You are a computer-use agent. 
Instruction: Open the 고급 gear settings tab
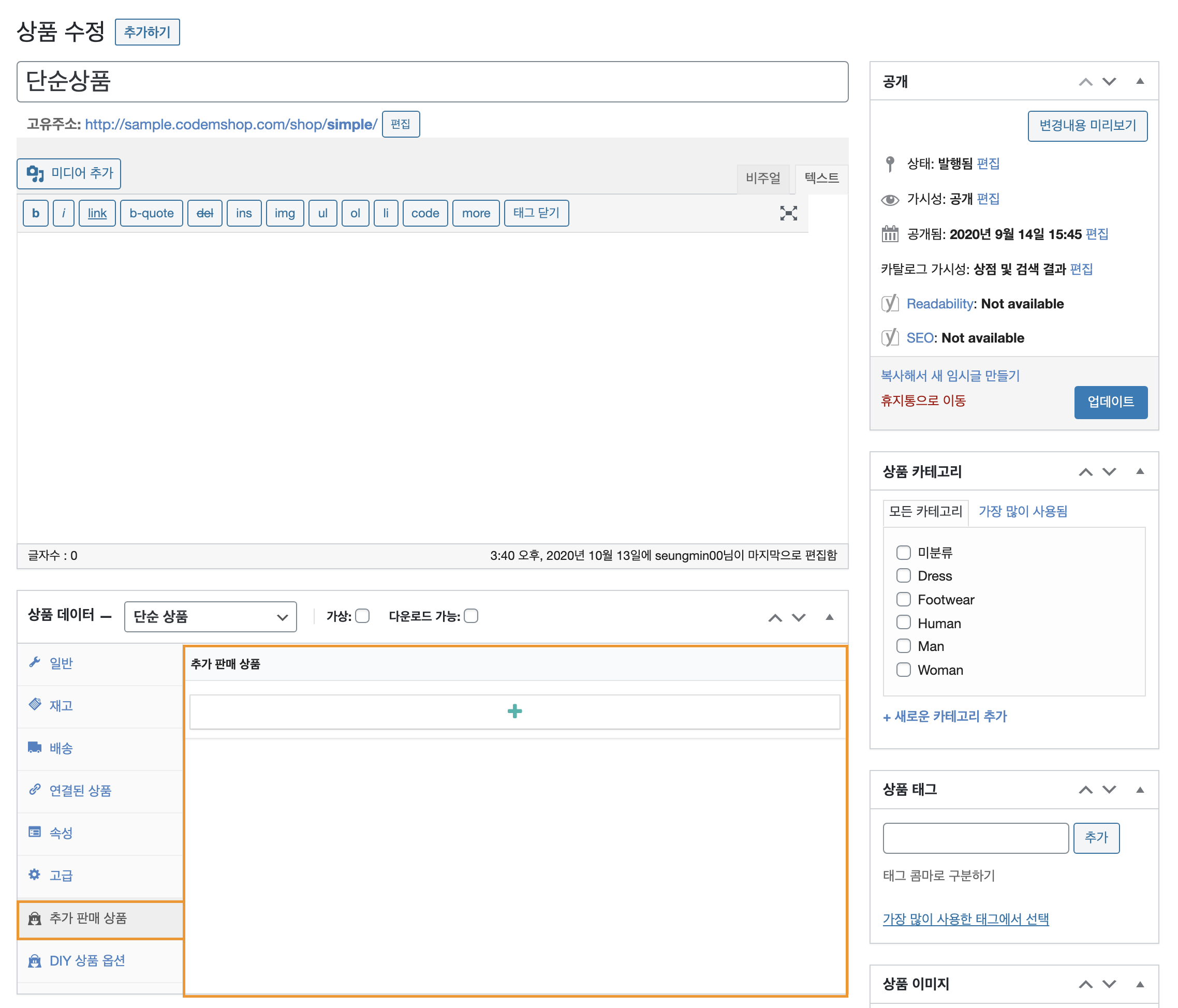(61, 876)
